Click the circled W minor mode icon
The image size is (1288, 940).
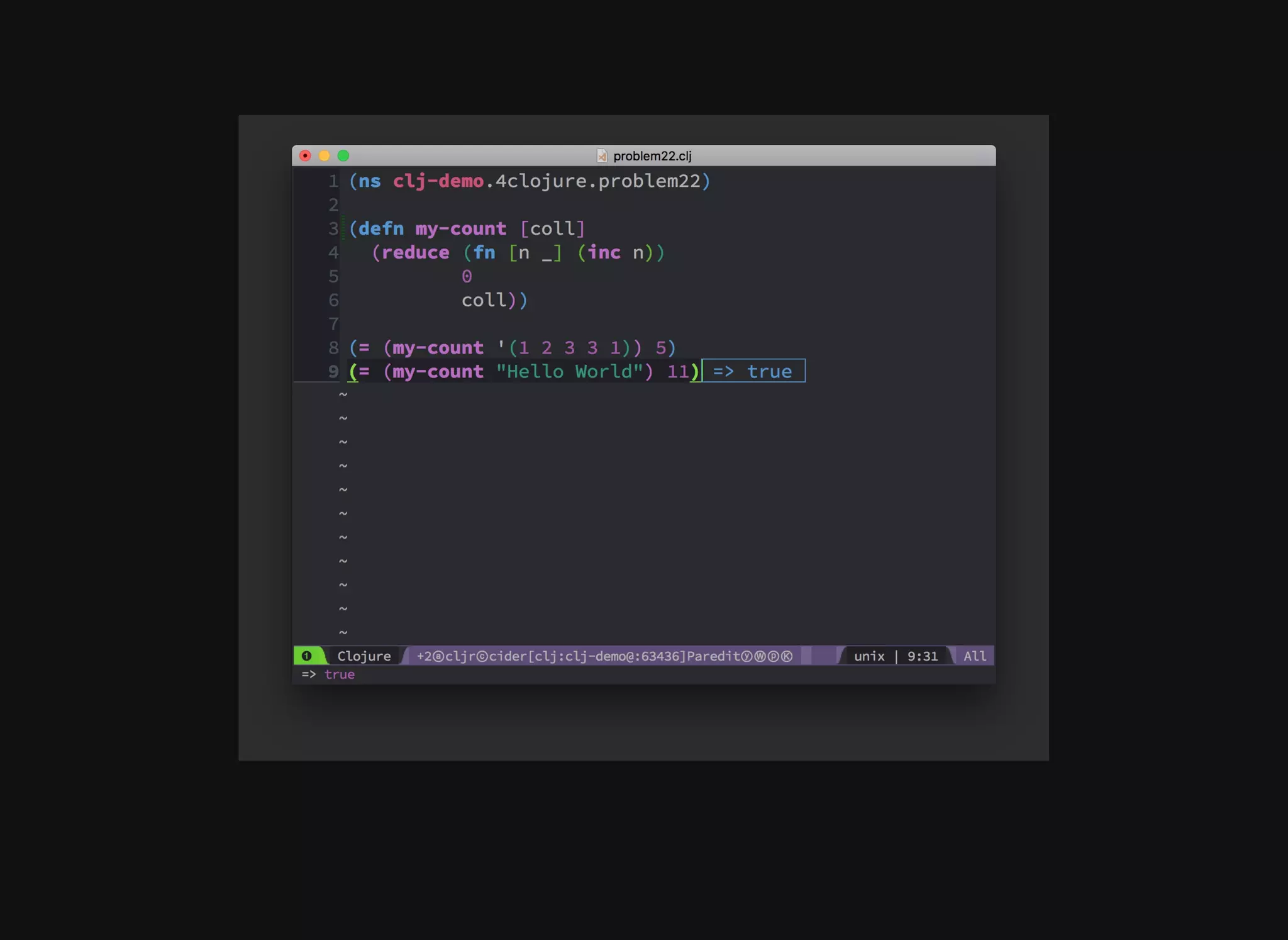760,656
